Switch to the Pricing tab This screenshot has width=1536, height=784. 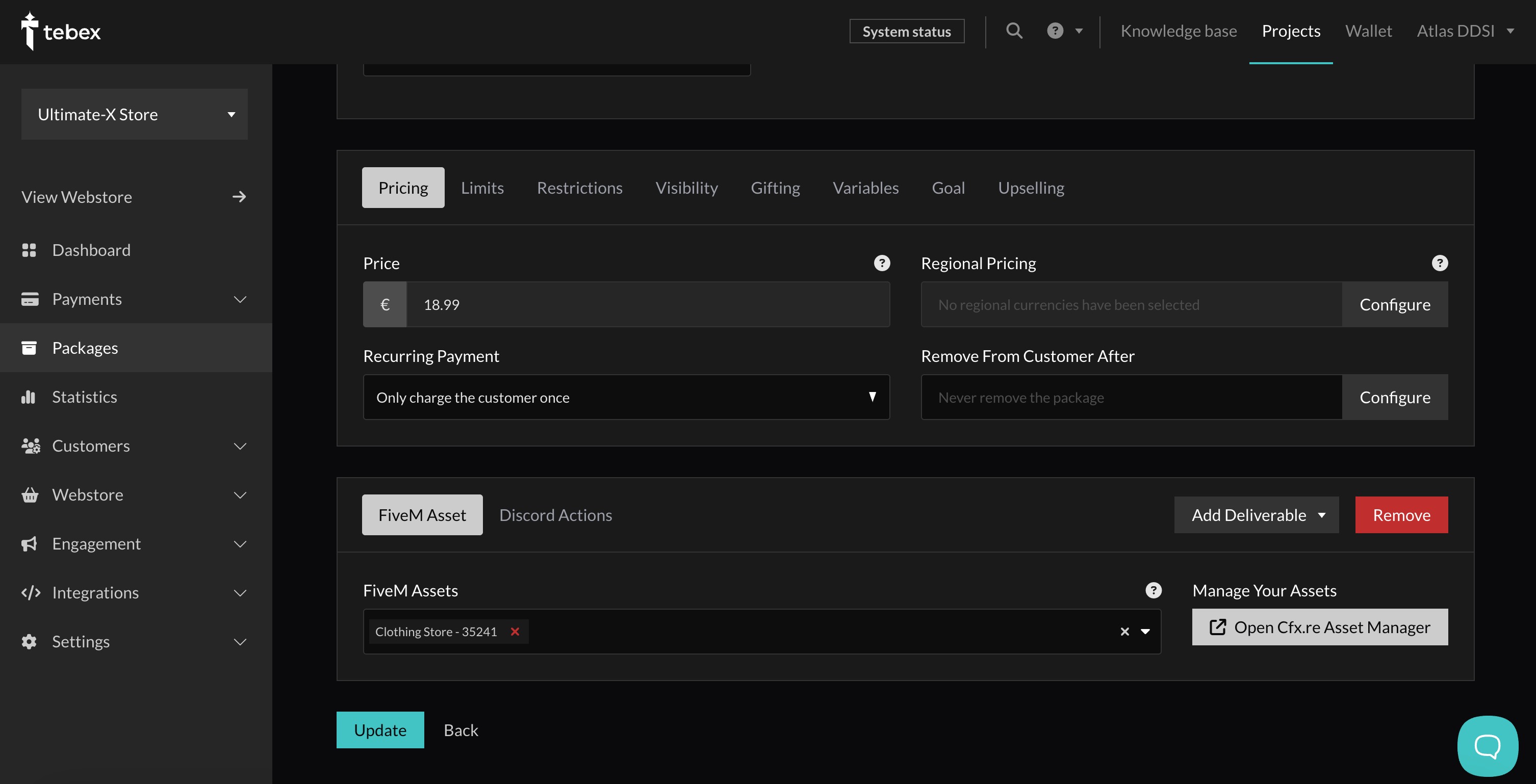coord(403,187)
